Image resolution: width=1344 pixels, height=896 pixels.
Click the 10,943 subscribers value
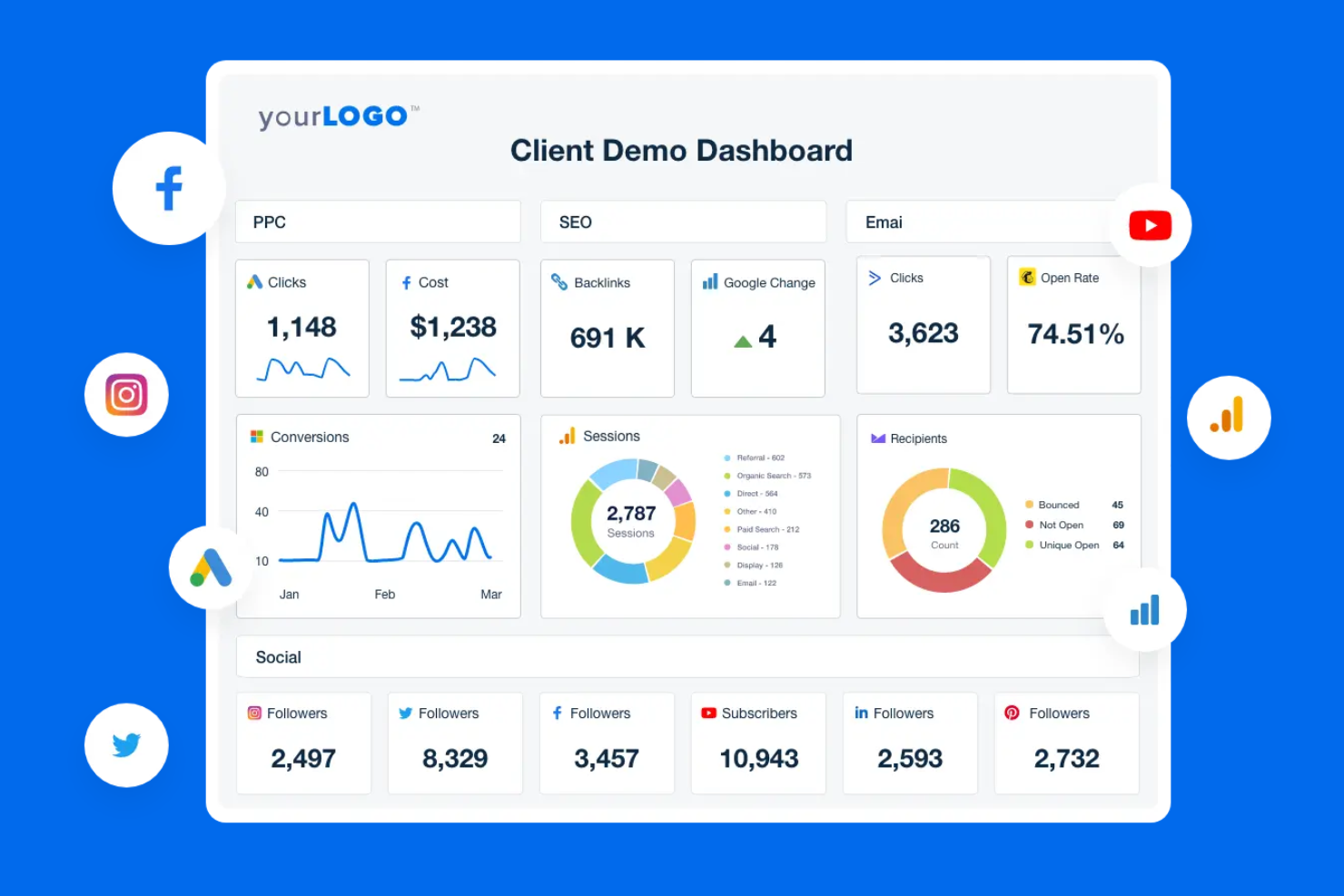(759, 758)
